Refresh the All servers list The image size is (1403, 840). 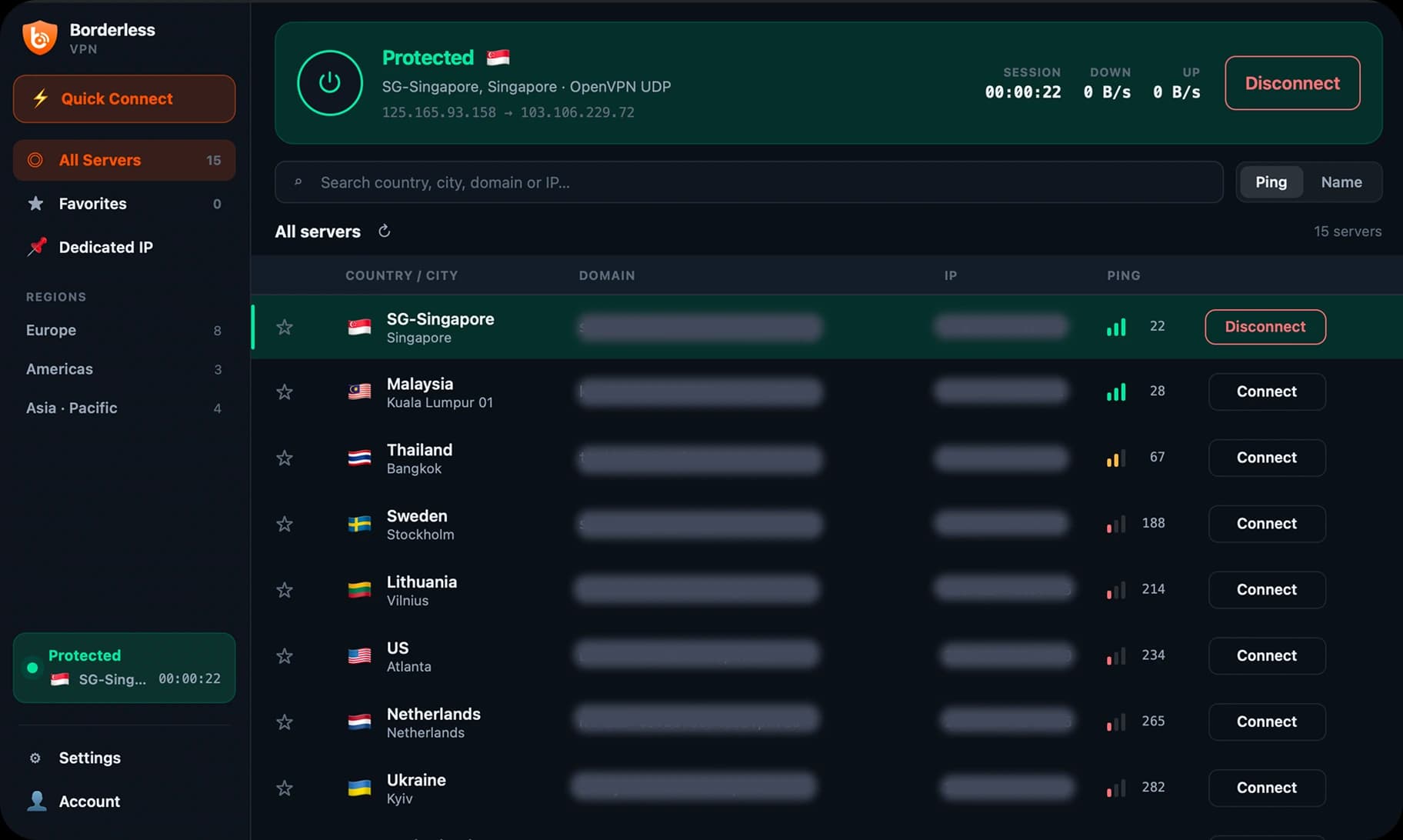[x=385, y=231]
